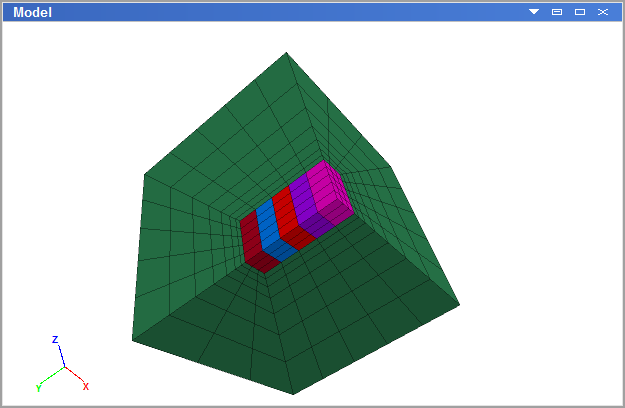Close the Model view window
625x408 pixels.
tap(603, 12)
